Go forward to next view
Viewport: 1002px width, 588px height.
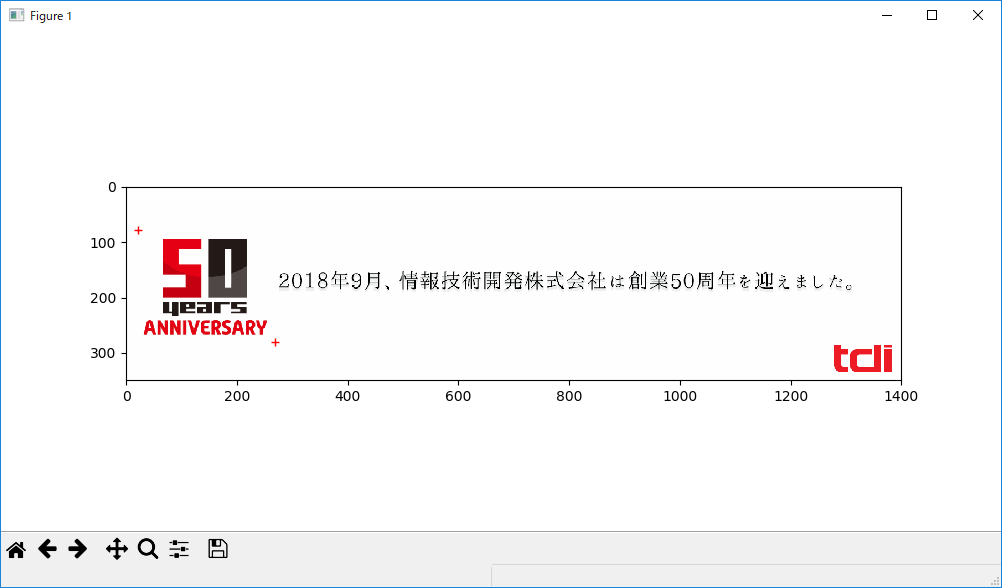point(78,549)
